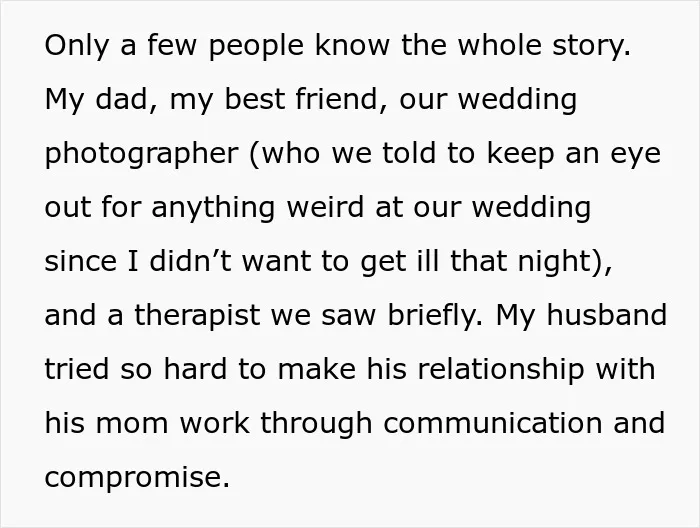
Task: Click the word "dad" on the second line
Action: click(x=121, y=99)
